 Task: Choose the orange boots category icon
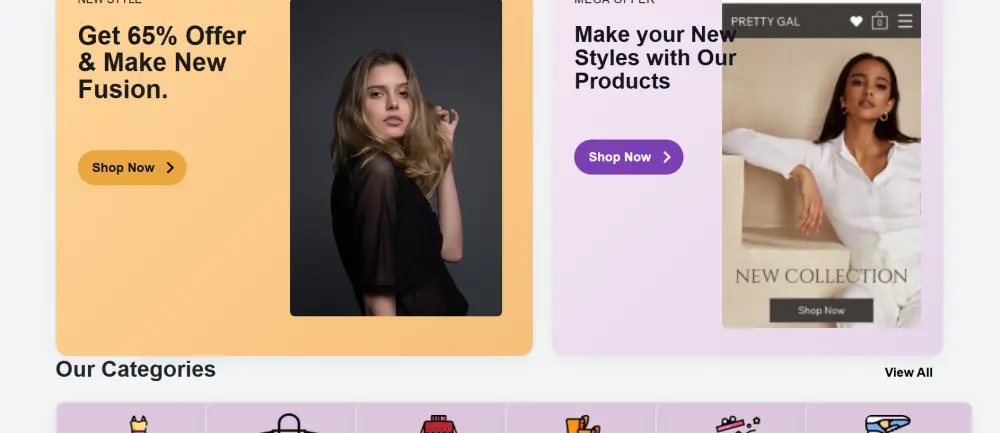(583, 424)
